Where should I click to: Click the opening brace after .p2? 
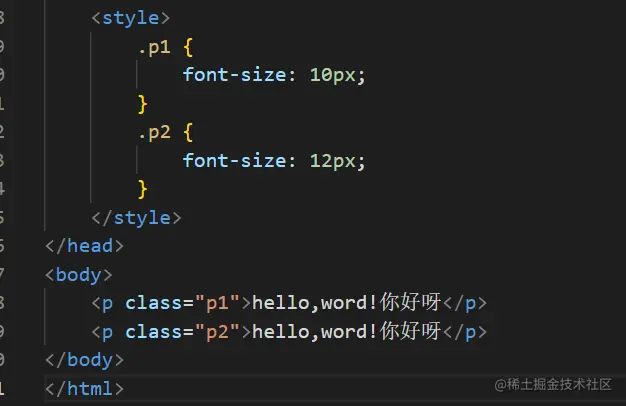click(x=188, y=133)
